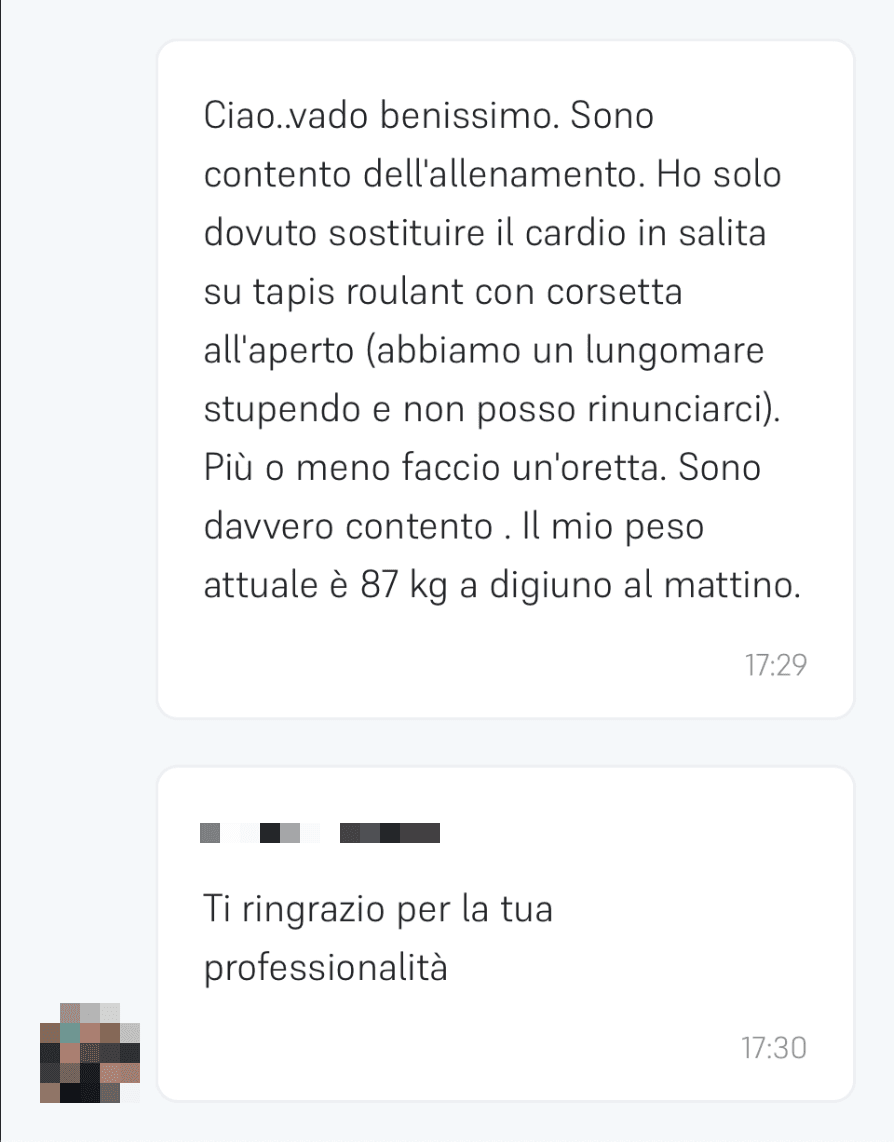This screenshot has width=894, height=1142.
Task: Click the pixelated sender avatar
Action: tap(90, 1052)
